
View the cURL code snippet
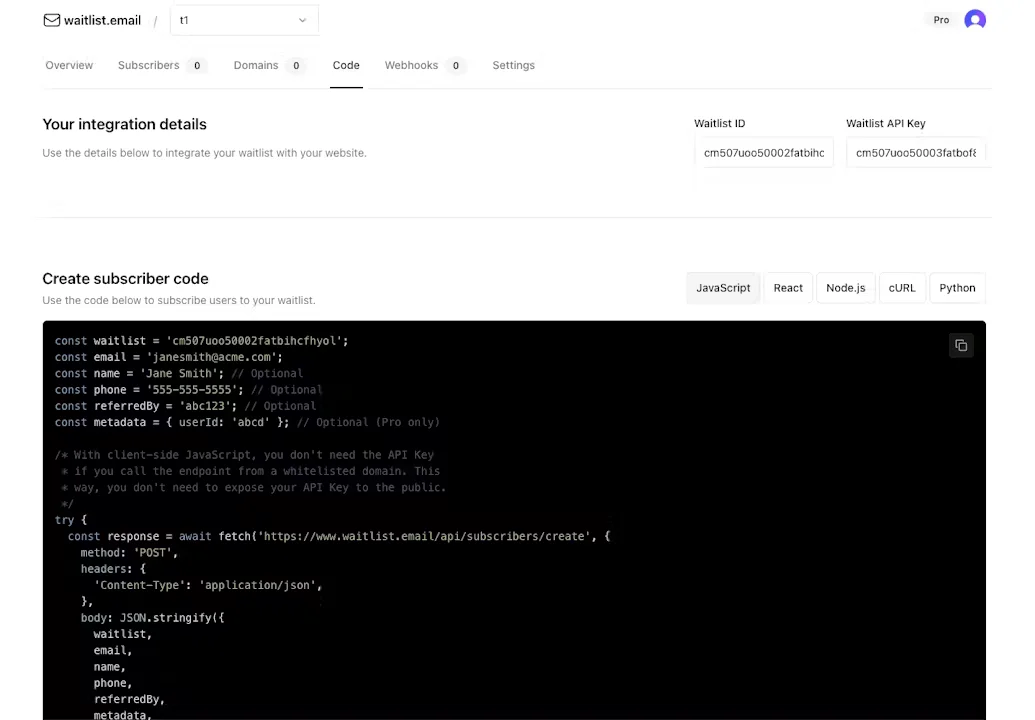pyautogui.click(x=901, y=287)
